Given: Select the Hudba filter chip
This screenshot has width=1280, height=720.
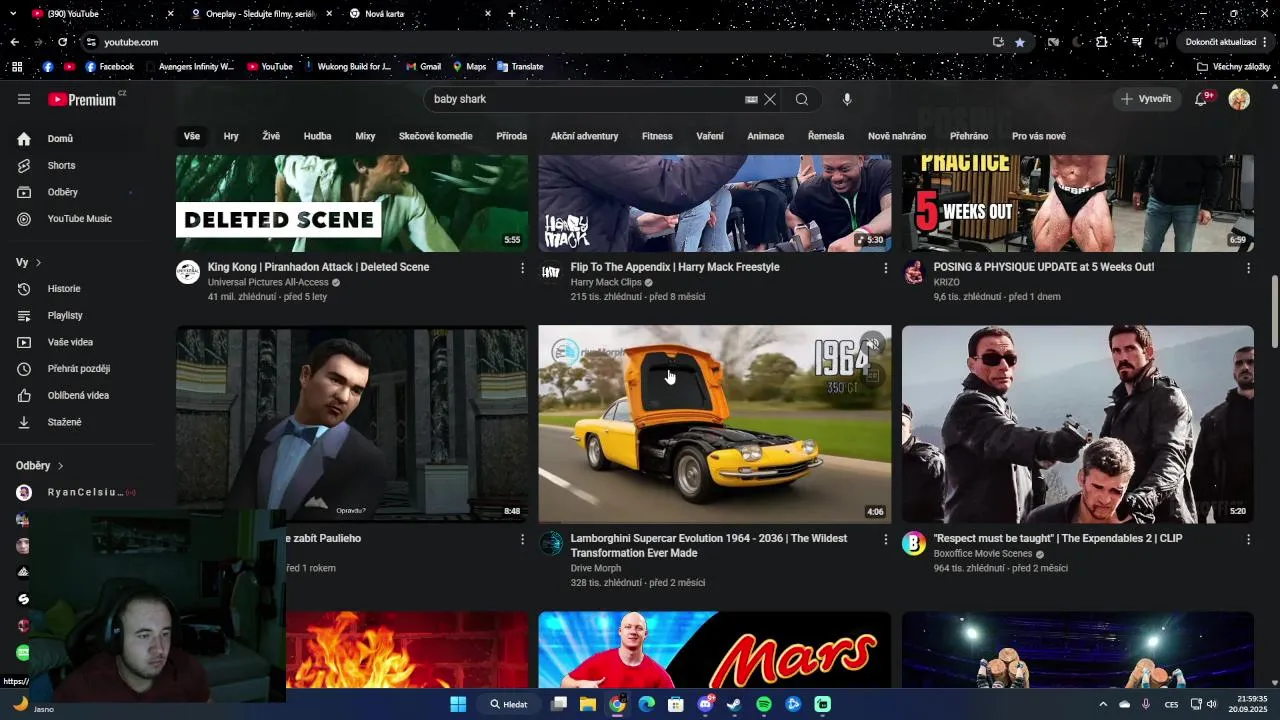Looking at the screenshot, I should [317, 136].
